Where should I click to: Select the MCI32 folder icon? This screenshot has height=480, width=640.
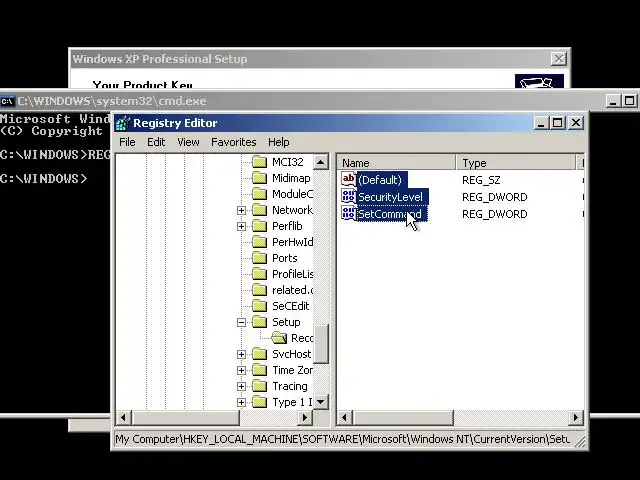260,162
